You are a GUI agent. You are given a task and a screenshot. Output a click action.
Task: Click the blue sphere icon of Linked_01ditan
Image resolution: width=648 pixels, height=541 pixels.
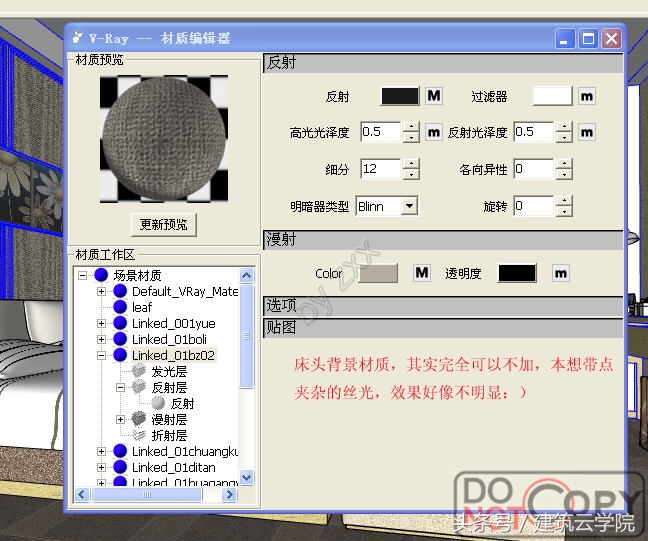pyautogui.click(x=120, y=467)
